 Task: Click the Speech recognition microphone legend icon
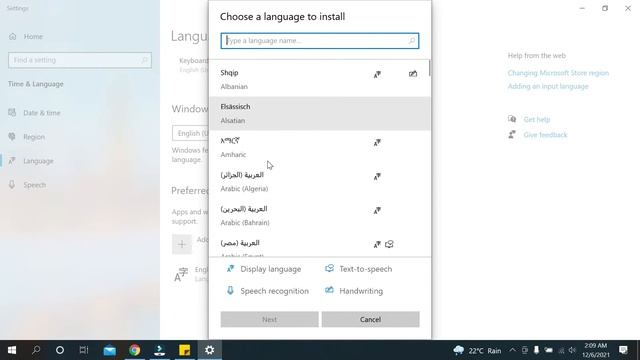click(x=230, y=290)
